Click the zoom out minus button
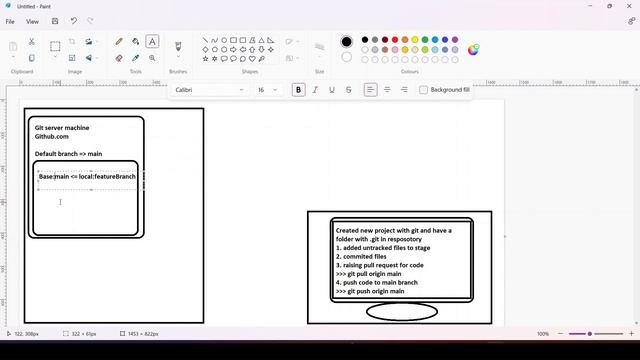This screenshot has width=640, height=360. tap(560, 333)
